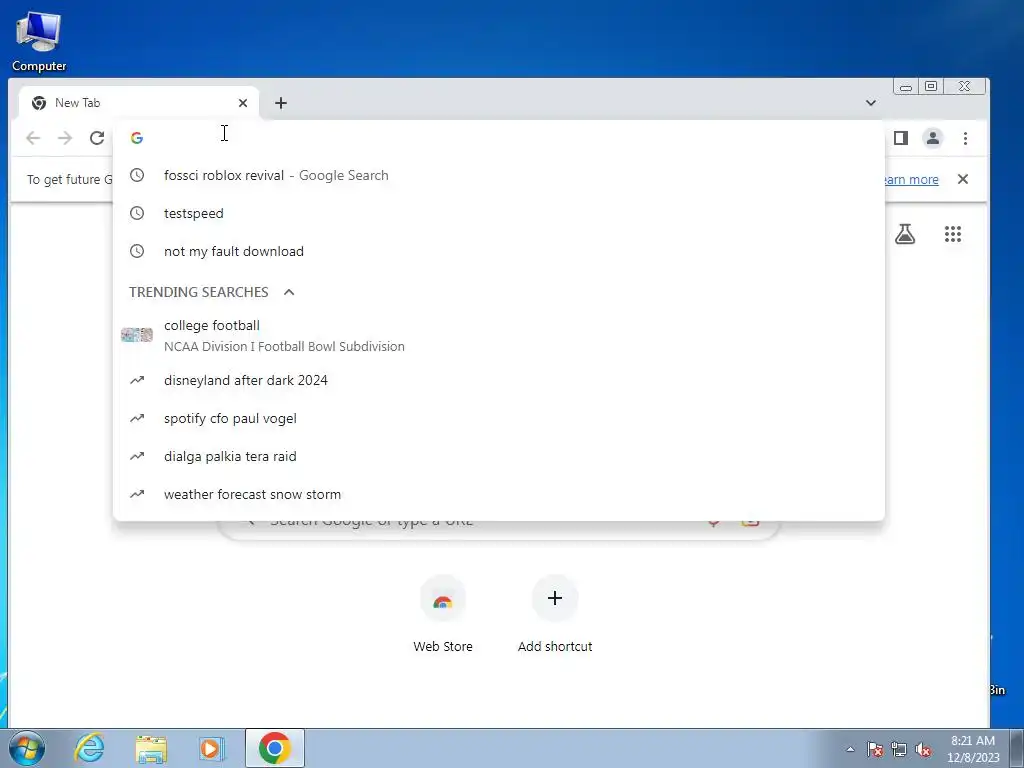Open the network tray icon
Viewport: 1024px width, 768px height.
click(x=899, y=749)
